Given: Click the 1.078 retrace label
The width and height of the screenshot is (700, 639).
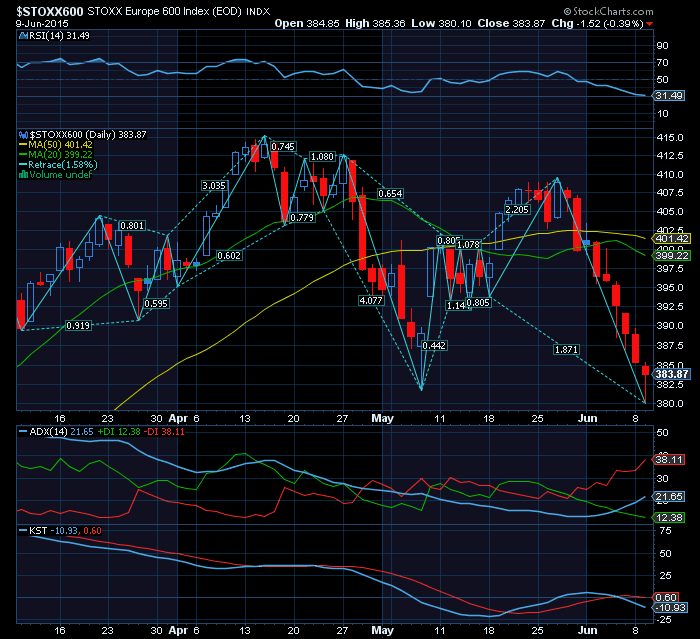Looking at the screenshot, I should 468,244.
